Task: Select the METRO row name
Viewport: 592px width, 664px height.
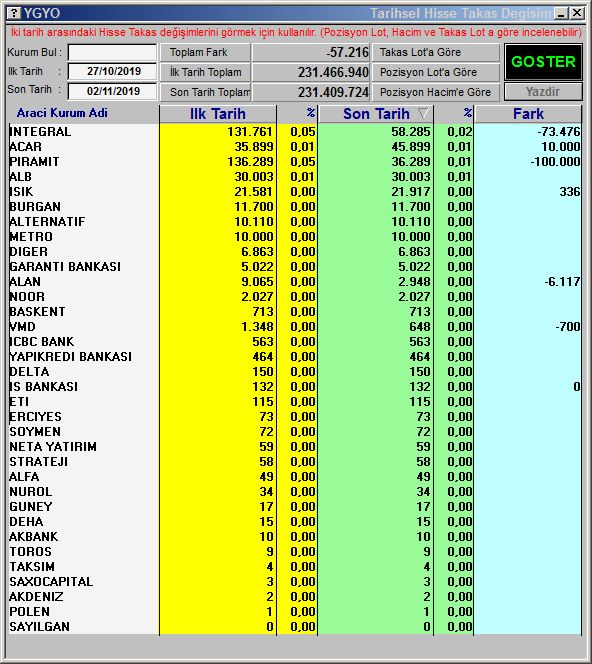Action: (31, 237)
